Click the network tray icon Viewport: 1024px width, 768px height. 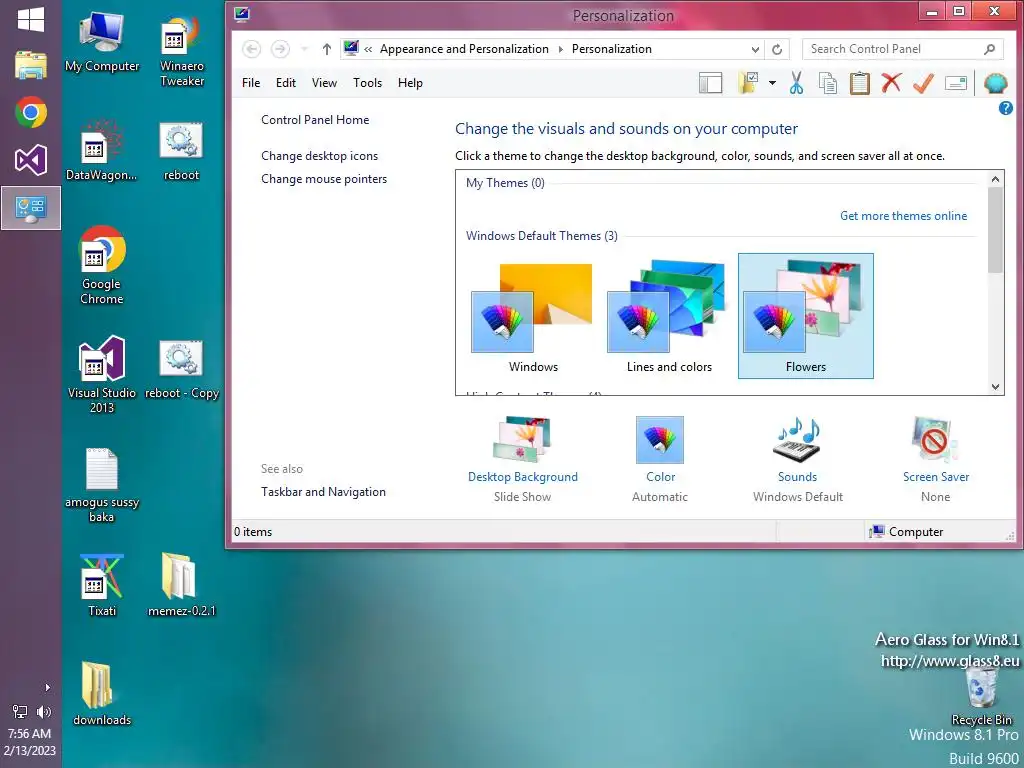[20, 712]
